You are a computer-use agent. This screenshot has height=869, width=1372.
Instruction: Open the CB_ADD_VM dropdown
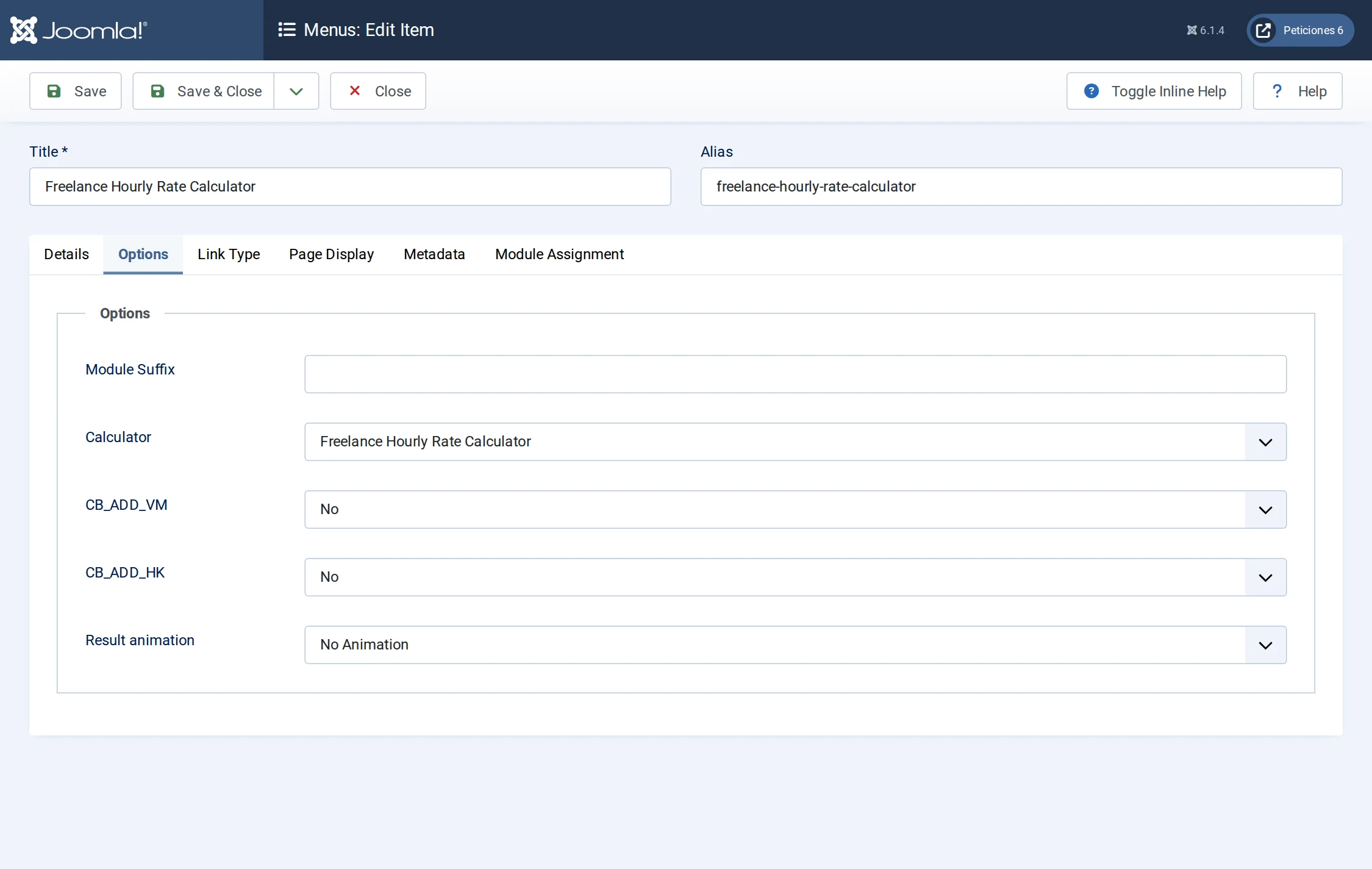pyautogui.click(x=795, y=509)
